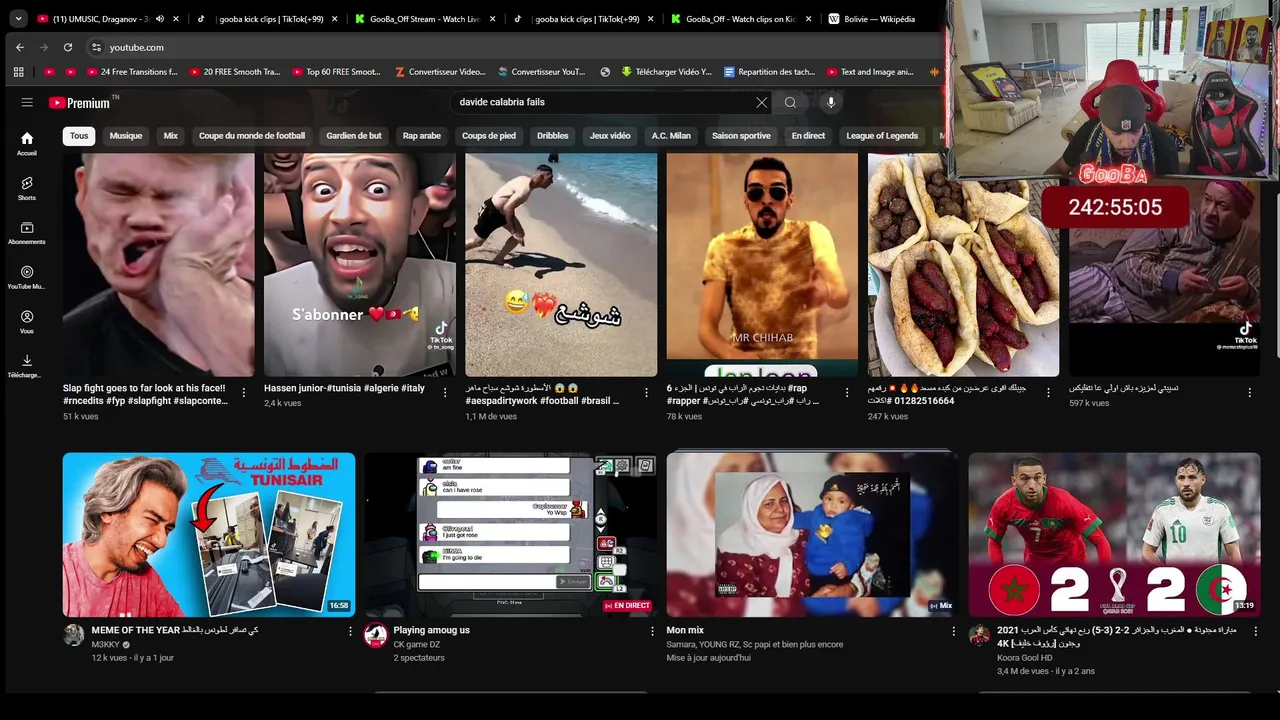Open the Vous section in sidebar
This screenshot has height=720, width=1280.
(x=27, y=321)
